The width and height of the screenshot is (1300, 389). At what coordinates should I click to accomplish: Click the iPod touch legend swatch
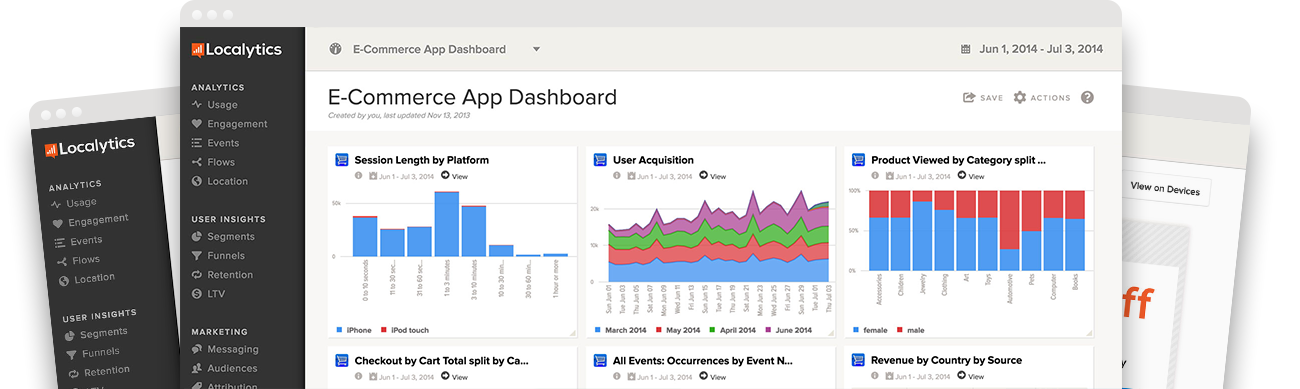(x=384, y=329)
